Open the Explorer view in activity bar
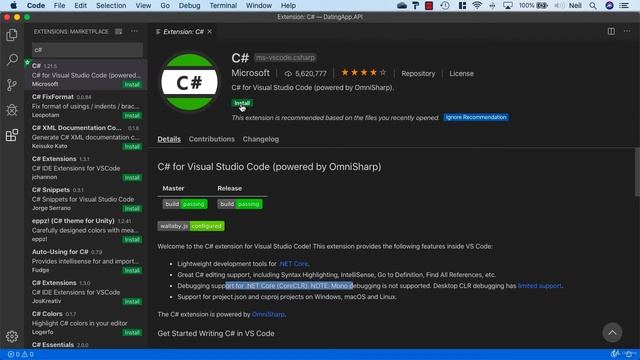This screenshot has height=360, width=640. click(12, 35)
